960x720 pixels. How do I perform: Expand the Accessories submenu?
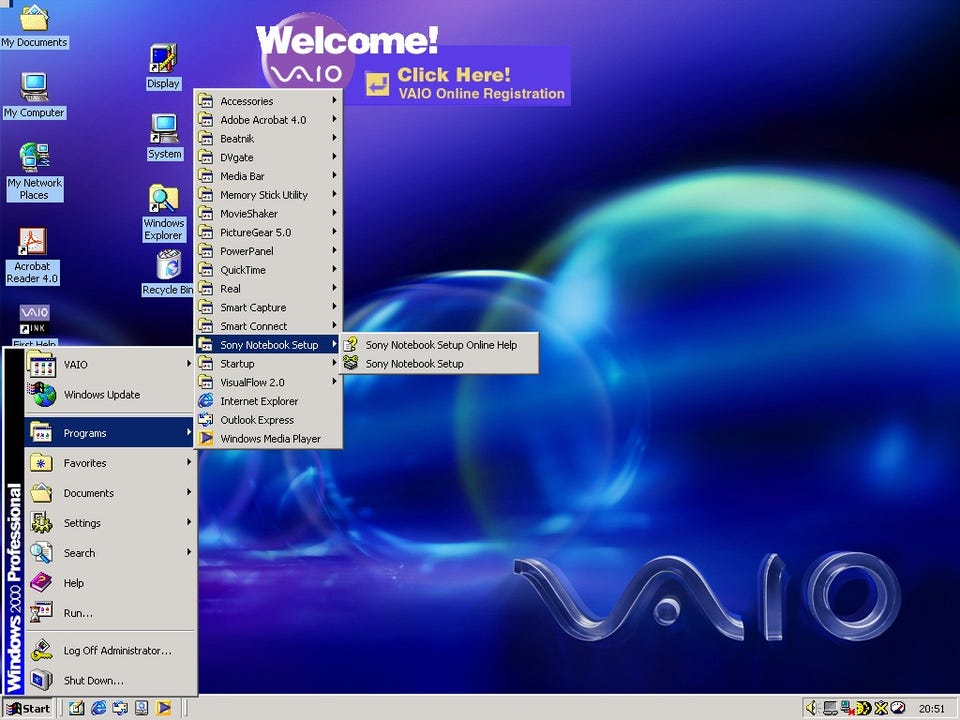click(268, 101)
